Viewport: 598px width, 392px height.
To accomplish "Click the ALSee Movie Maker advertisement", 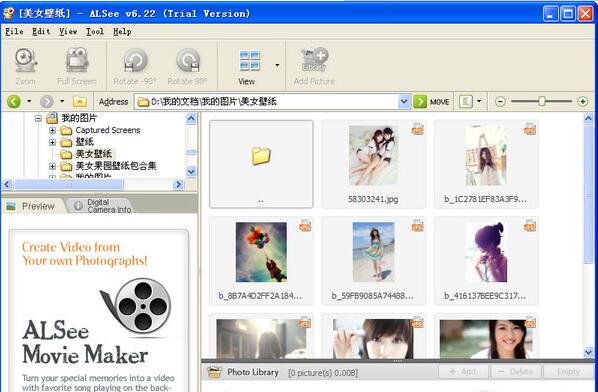I will click(x=99, y=311).
